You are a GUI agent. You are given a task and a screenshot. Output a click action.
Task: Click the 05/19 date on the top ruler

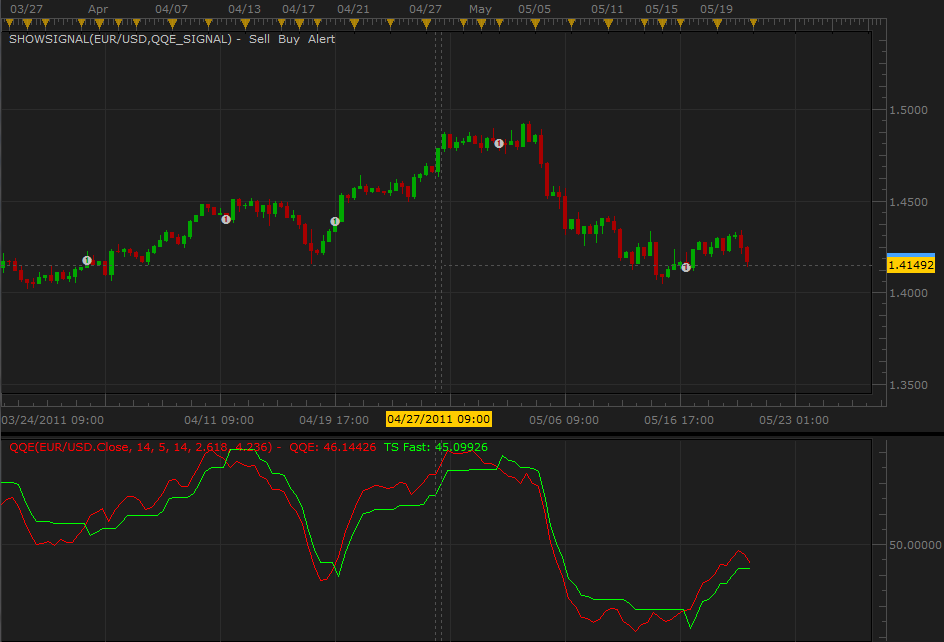coord(716,9)
